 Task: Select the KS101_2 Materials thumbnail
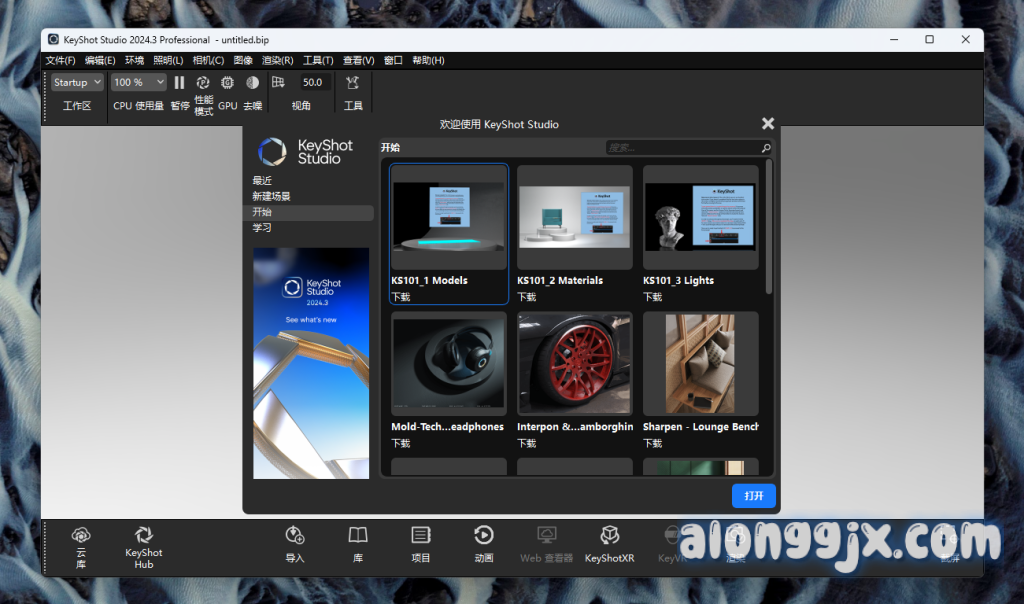coord(574,218)
